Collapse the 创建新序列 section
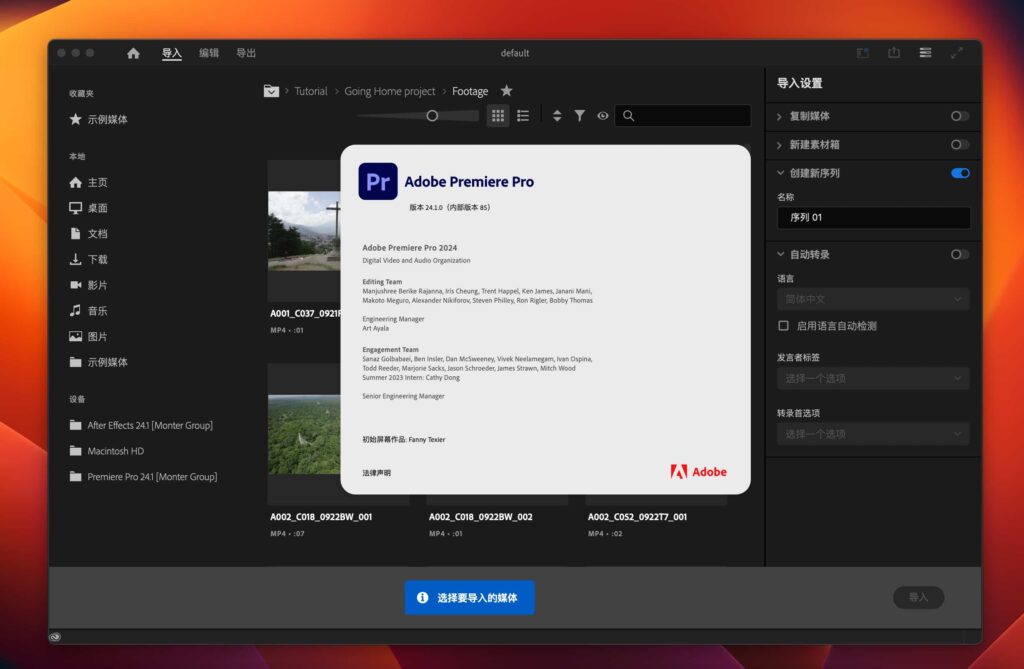The width and height of the screenshot is (1024, 669). (x=783, y=173)
